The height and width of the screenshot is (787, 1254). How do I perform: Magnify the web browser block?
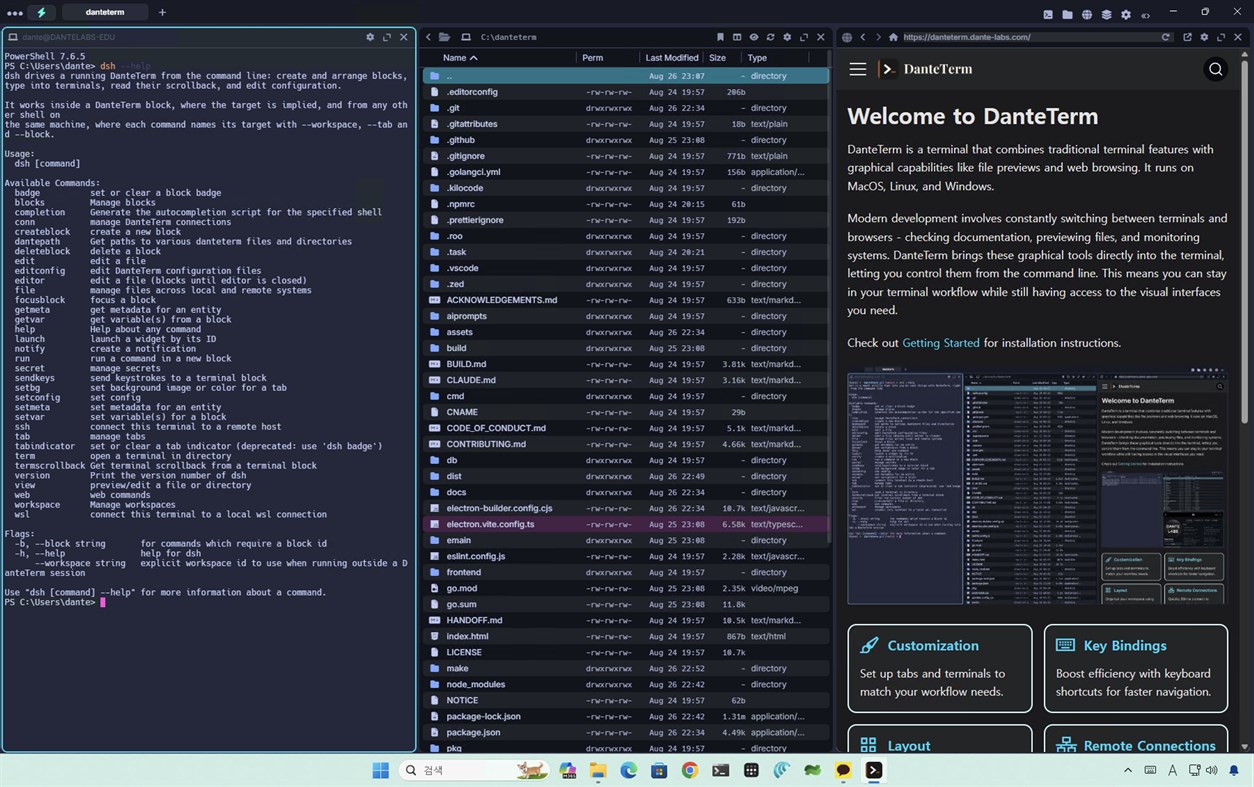[1221, 37]
